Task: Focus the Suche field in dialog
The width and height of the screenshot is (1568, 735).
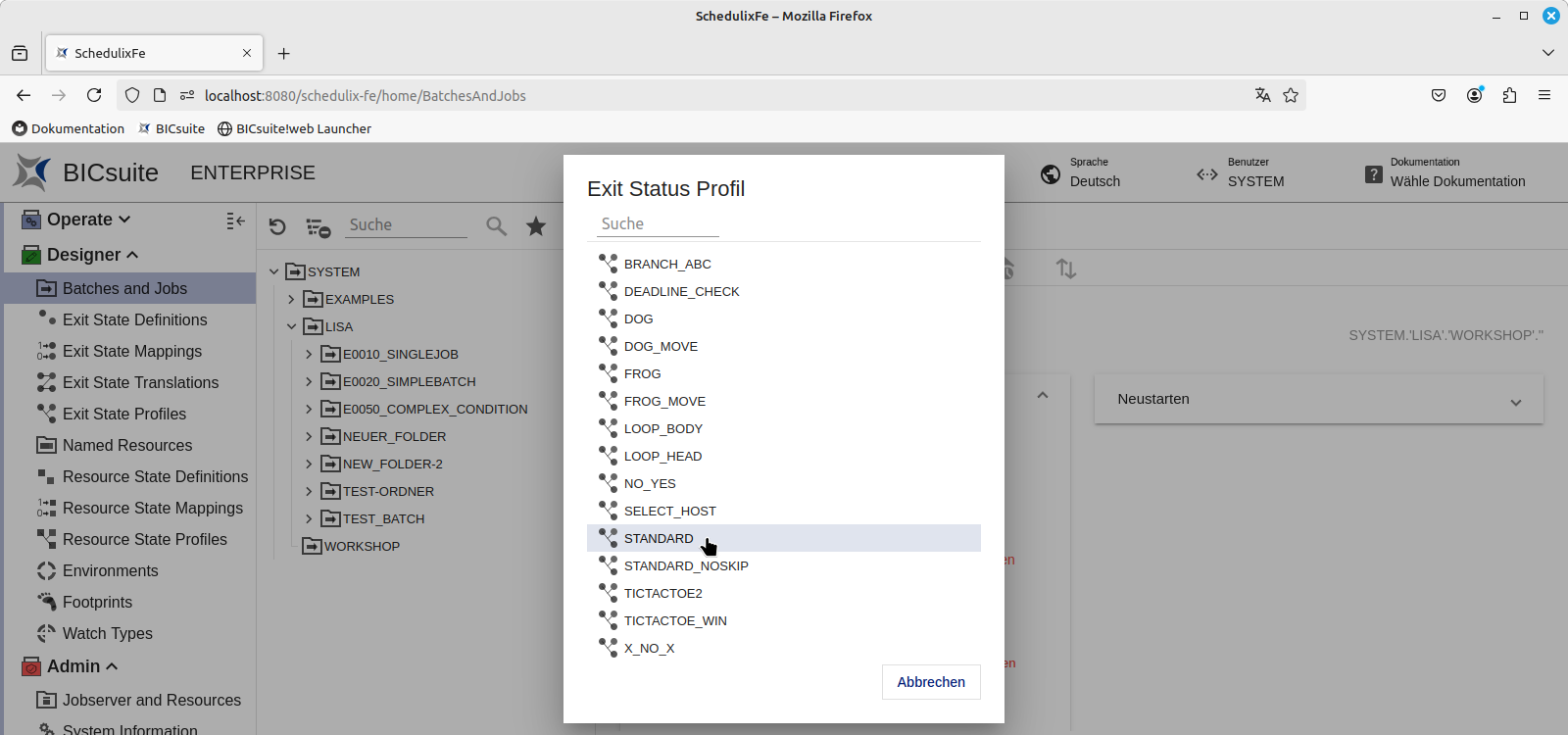Action: pos(657,224)
